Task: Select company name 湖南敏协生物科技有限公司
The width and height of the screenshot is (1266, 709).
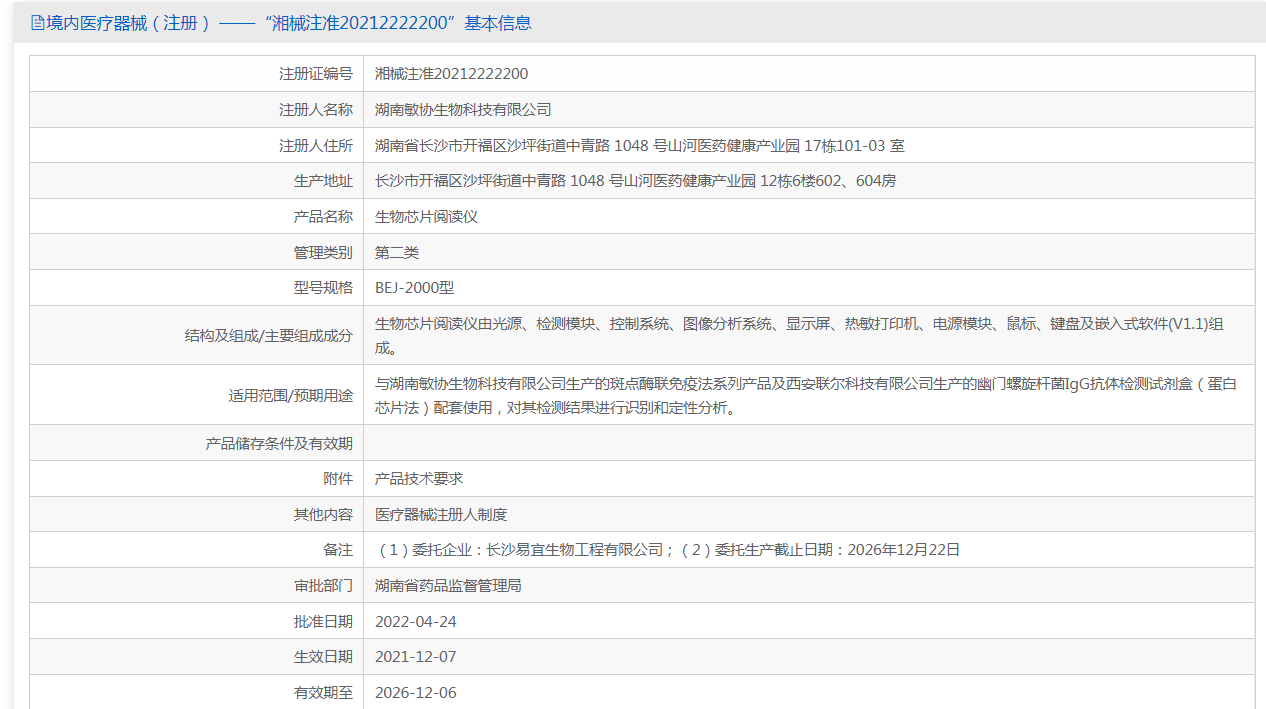Action: click(x=463, y=110)
